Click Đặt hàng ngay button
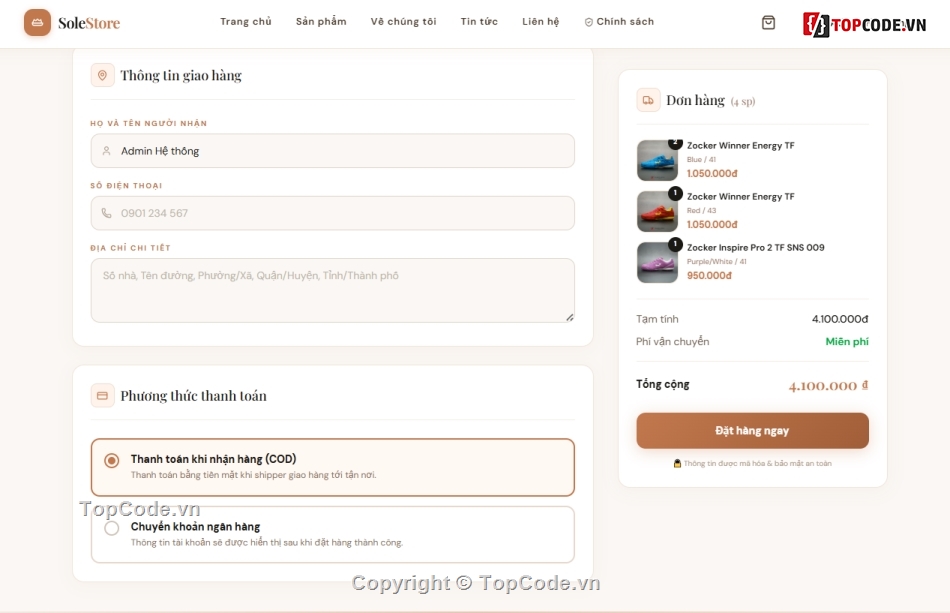950x613 pixels. tap(752, 431)
